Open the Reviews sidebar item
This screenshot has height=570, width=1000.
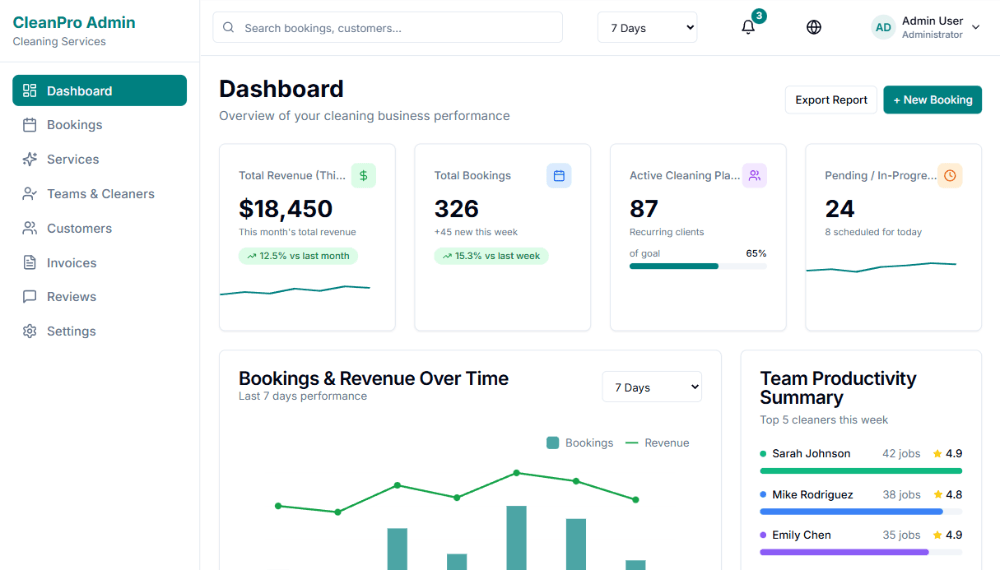tap(99, 296)
